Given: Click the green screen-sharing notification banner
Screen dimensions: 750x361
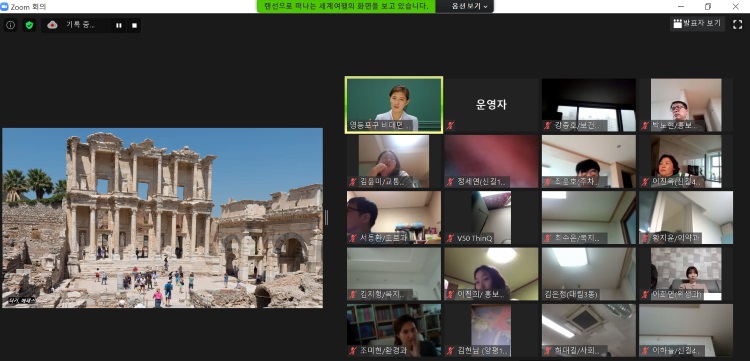Looking at the screenshot, I should [346, 6].
